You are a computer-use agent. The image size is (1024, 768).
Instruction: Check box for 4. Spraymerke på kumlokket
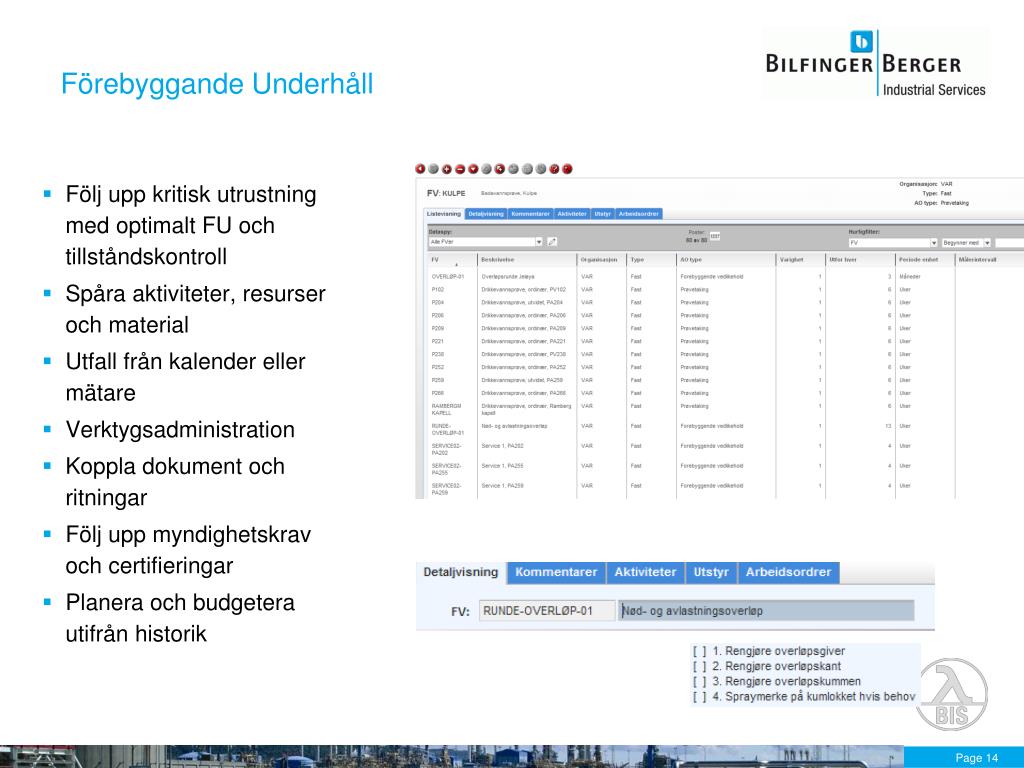(x=699, y=697)
